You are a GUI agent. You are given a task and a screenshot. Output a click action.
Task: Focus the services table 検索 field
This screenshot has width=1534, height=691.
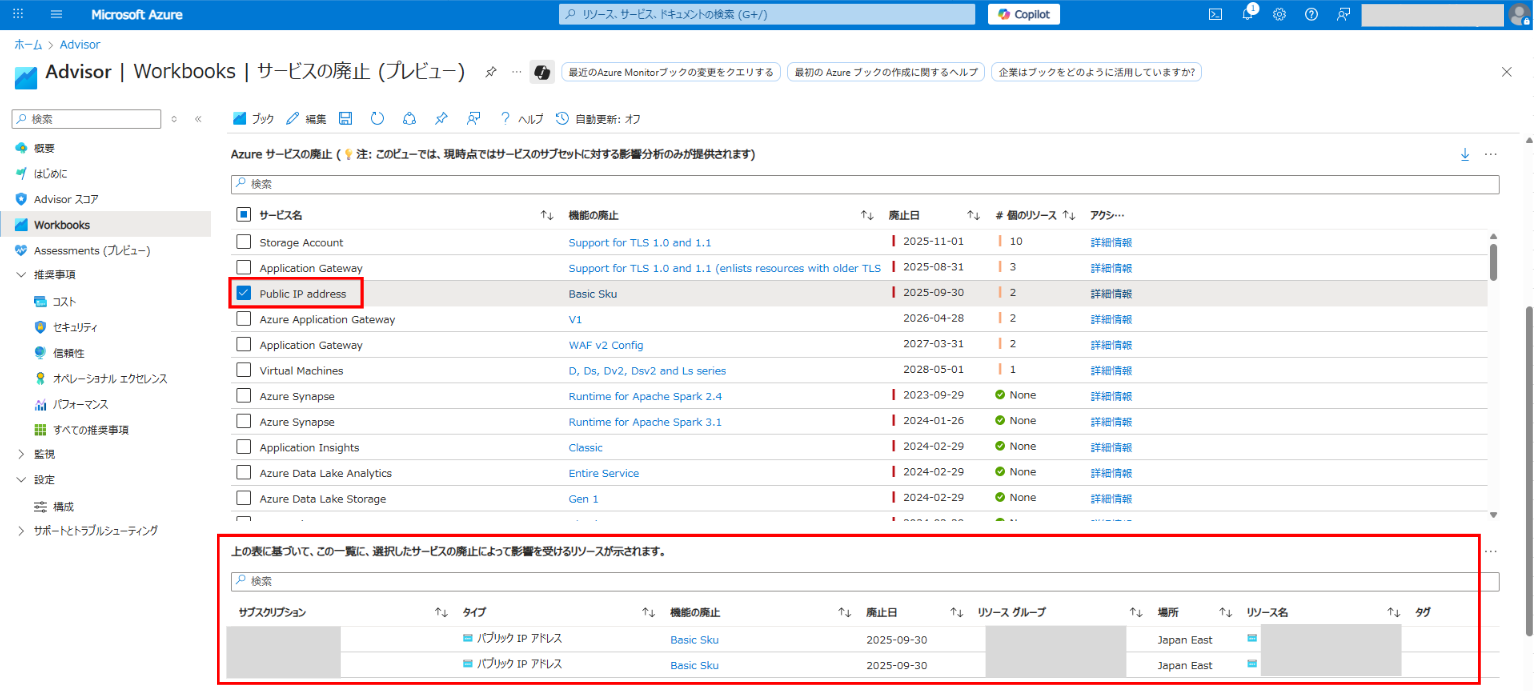click(865, 185)
